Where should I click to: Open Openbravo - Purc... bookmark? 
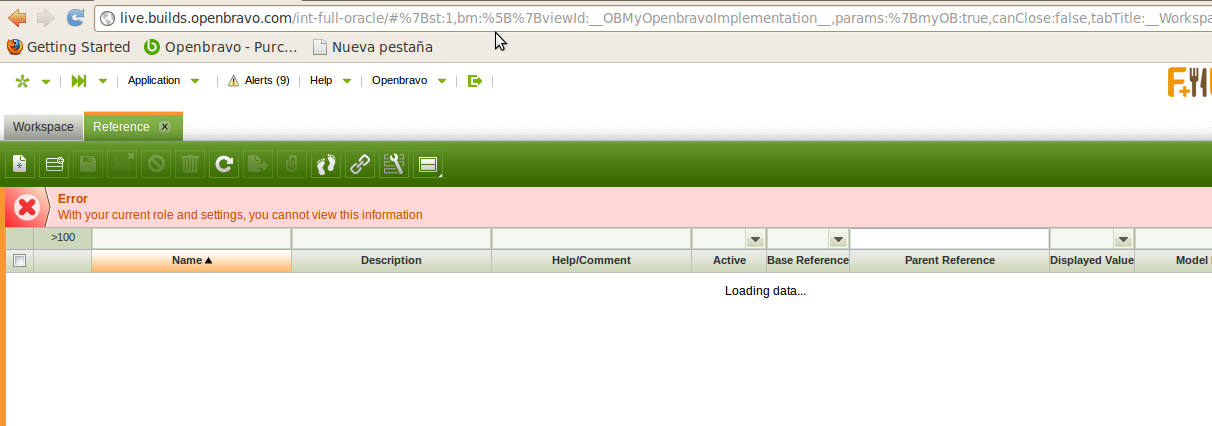point(221,47)
